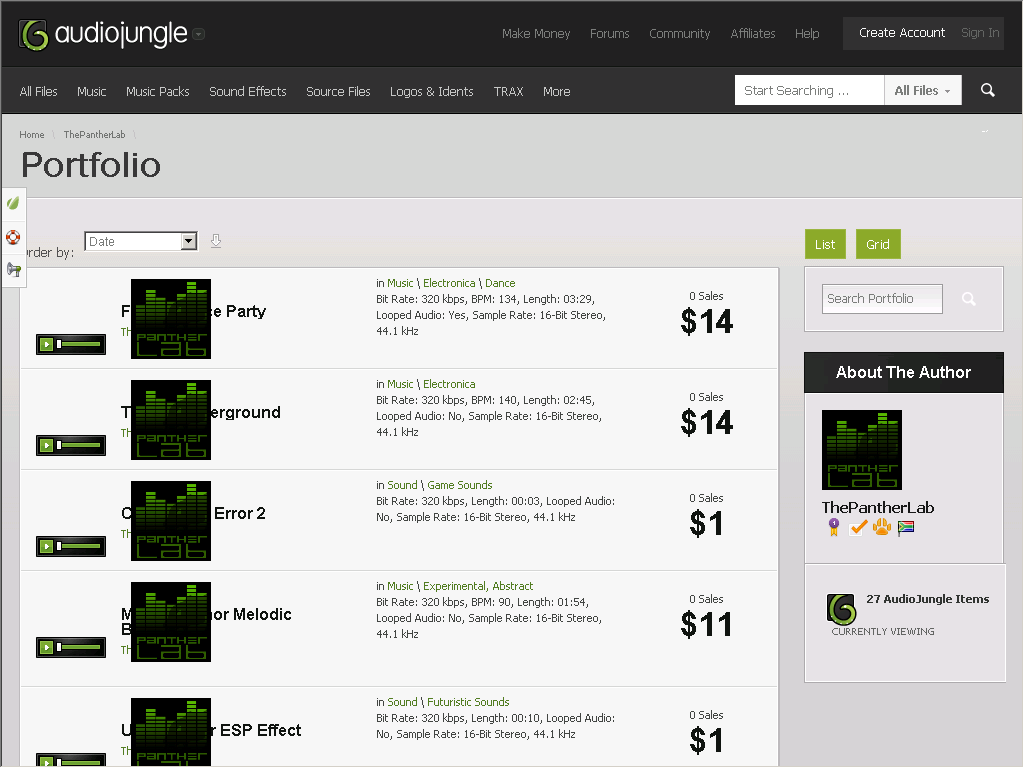This screenshot has width=1024, height=768.
Task: Play the Party track preview
Action: (x=46, y=344)
